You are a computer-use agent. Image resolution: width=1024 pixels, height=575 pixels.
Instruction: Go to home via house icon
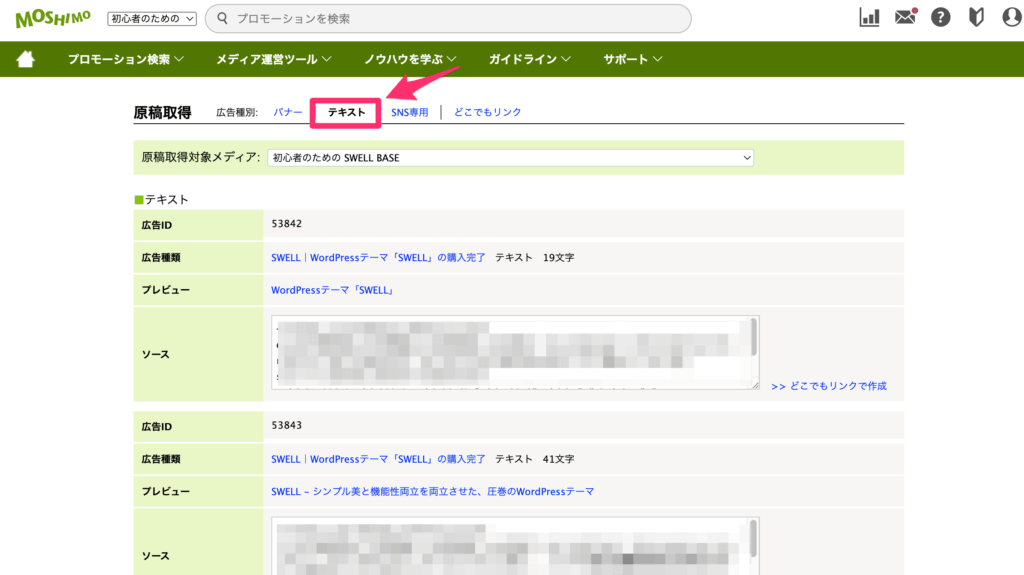point(25,59)
